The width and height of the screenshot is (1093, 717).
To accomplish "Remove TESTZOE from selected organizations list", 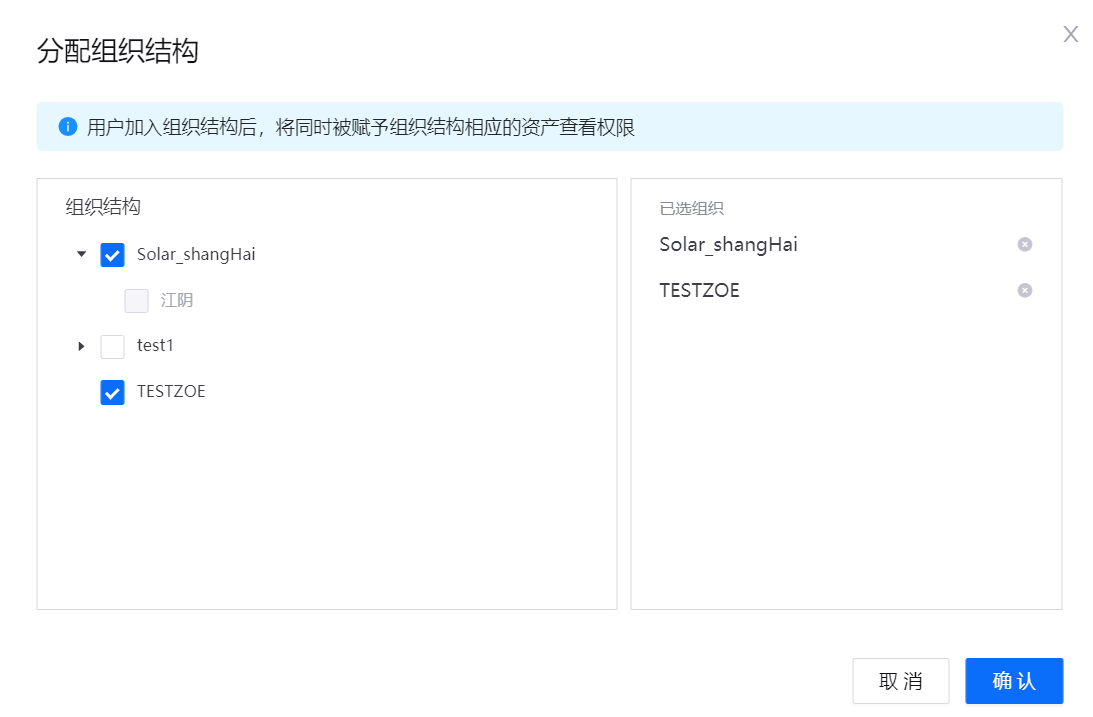I will click(x=1024, y=291).
